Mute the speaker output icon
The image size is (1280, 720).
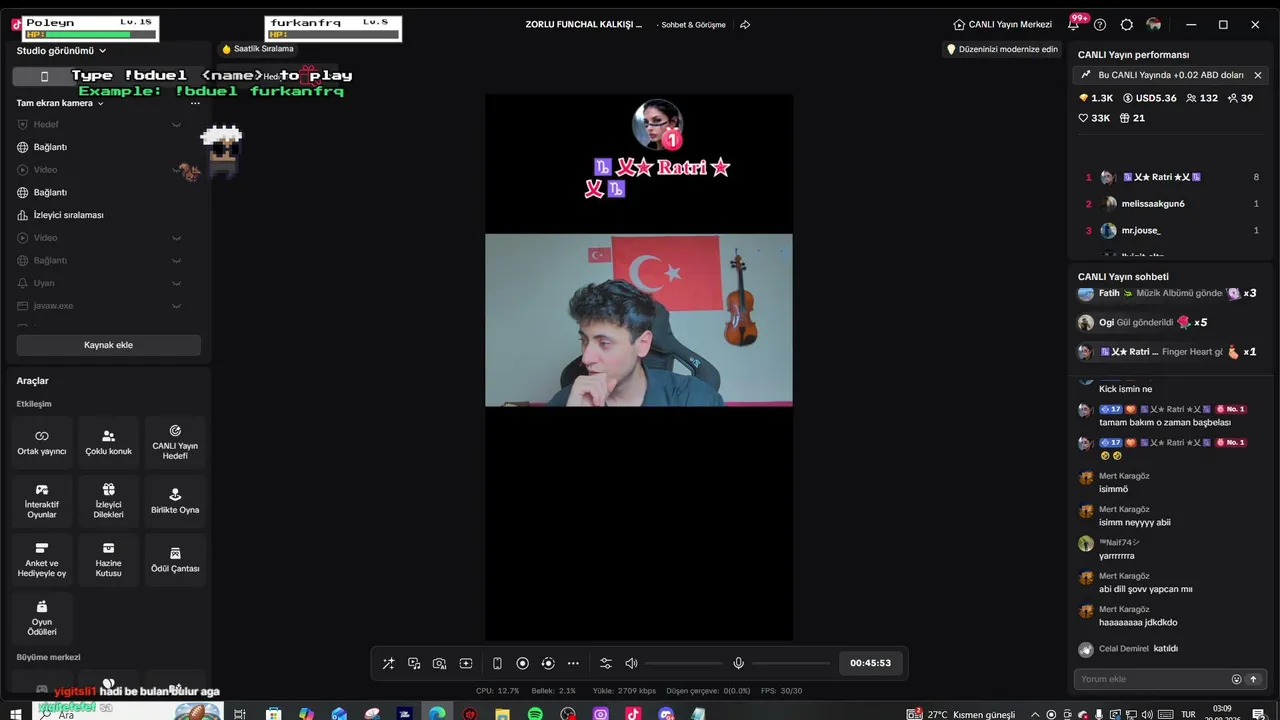point(631,663)
